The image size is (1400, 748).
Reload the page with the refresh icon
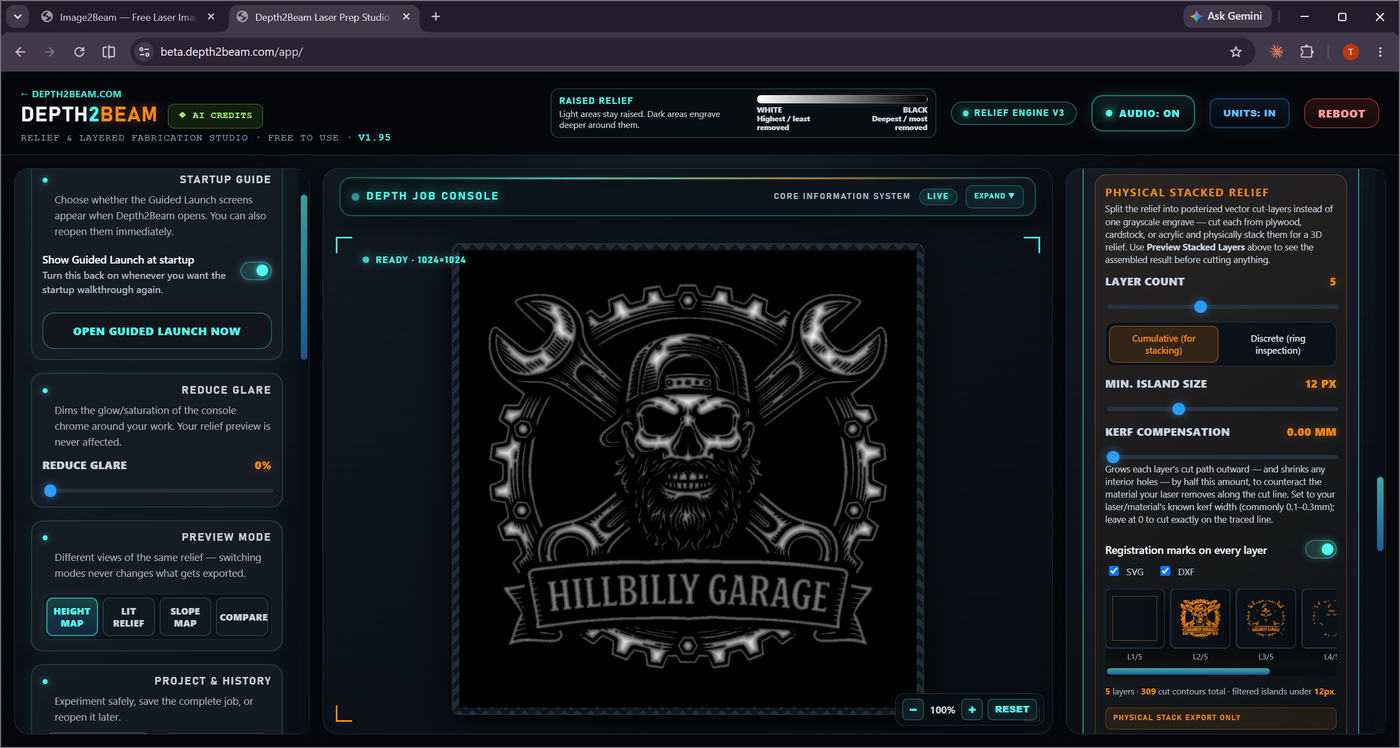pyautogui.click(x=79, y=52)
